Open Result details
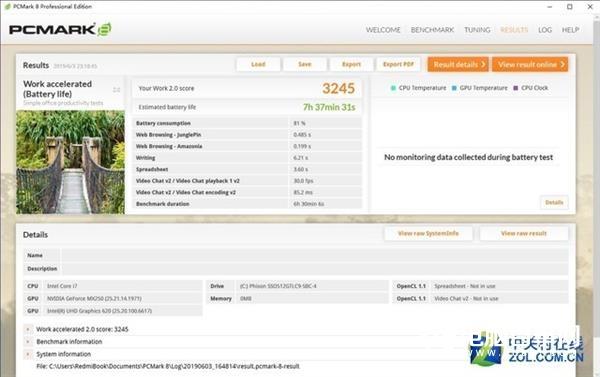This screenshot has width=600, height=377. pos(458,64)
